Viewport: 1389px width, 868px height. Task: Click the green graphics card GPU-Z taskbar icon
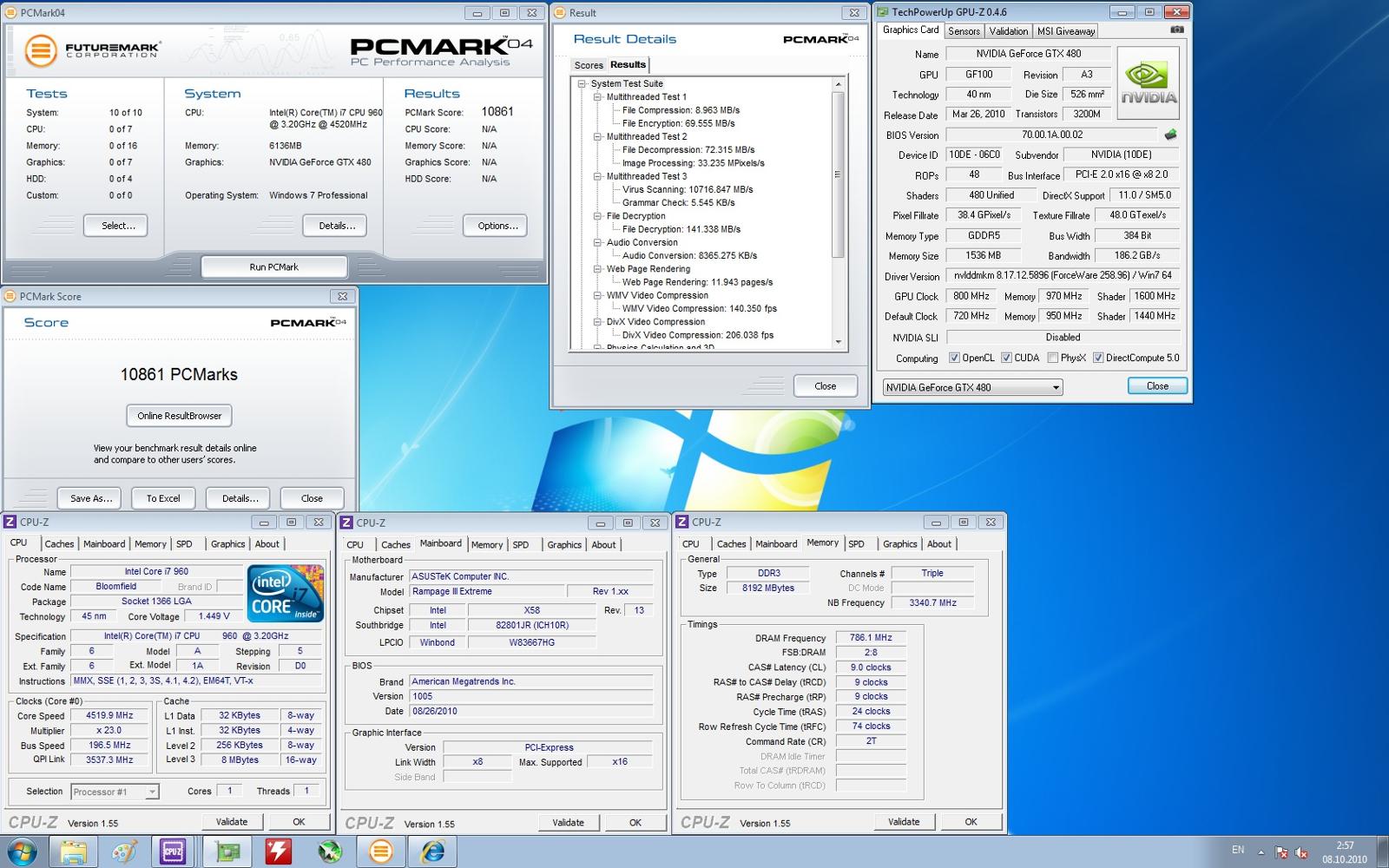coord(227,852)
